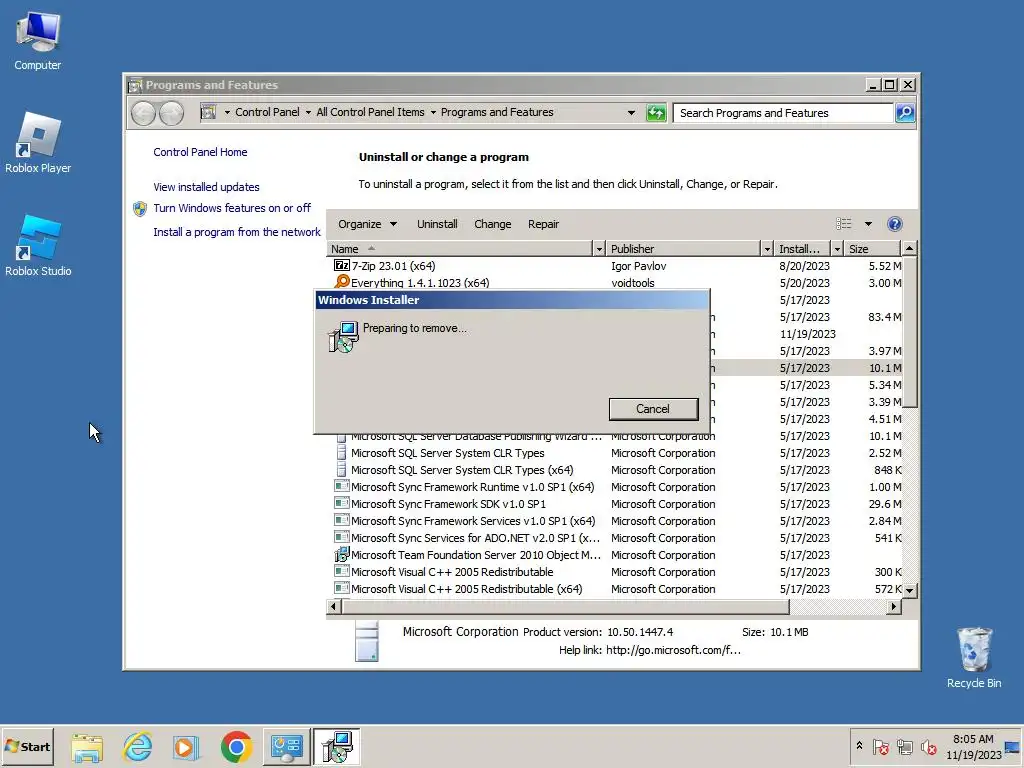This screenshot has height=768, width=1024.
Task: Sort by the Size column header
Action: (874, 249)
